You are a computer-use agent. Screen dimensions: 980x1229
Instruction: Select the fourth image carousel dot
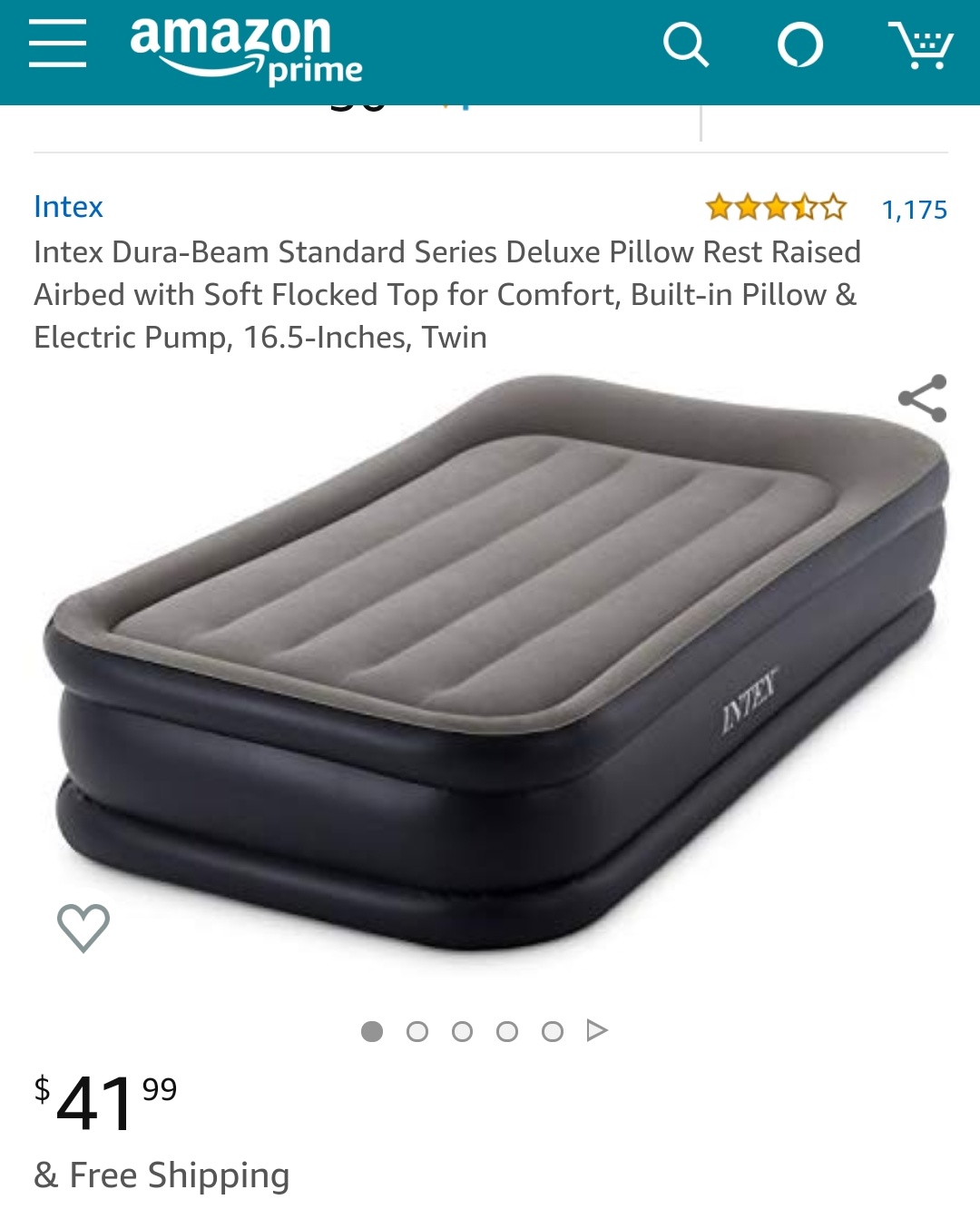click(507, 1031)
